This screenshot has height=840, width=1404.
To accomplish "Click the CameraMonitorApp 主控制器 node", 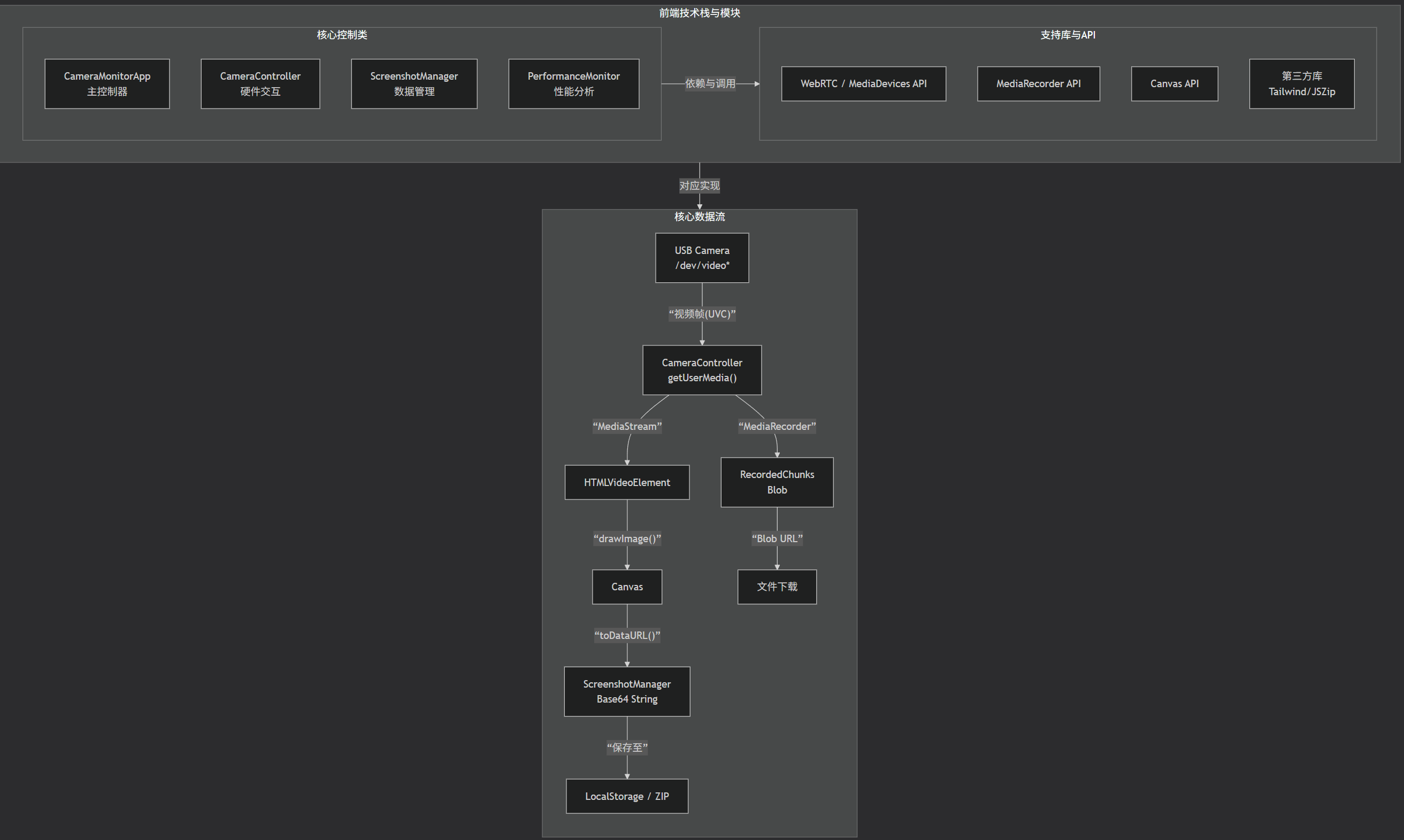I will (107, 84).
